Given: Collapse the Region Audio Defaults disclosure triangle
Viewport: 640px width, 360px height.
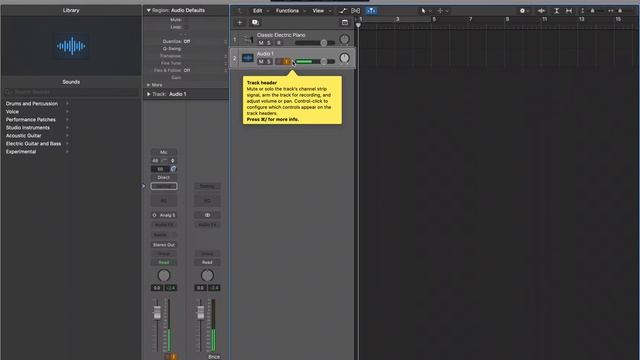Looking at the screenshot, I should click(149, 10).
